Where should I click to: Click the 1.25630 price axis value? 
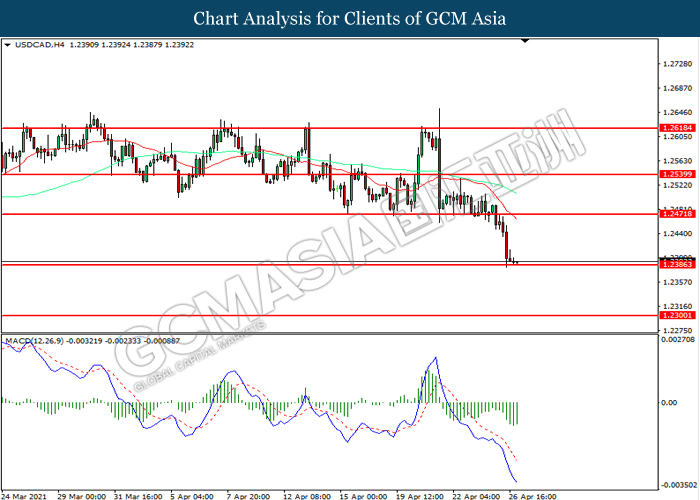[x=678, y=161]
